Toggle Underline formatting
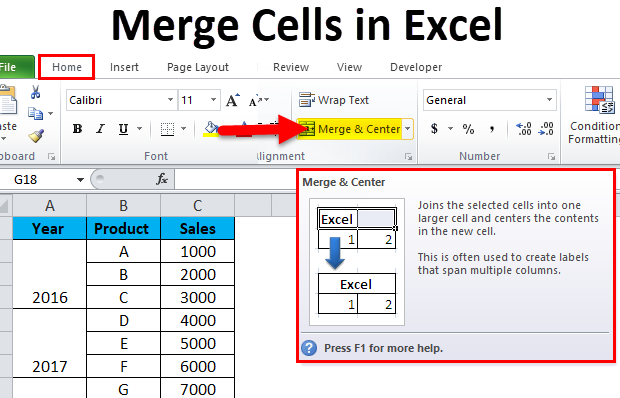Screen dimensions: 620x398 (123, 129)
